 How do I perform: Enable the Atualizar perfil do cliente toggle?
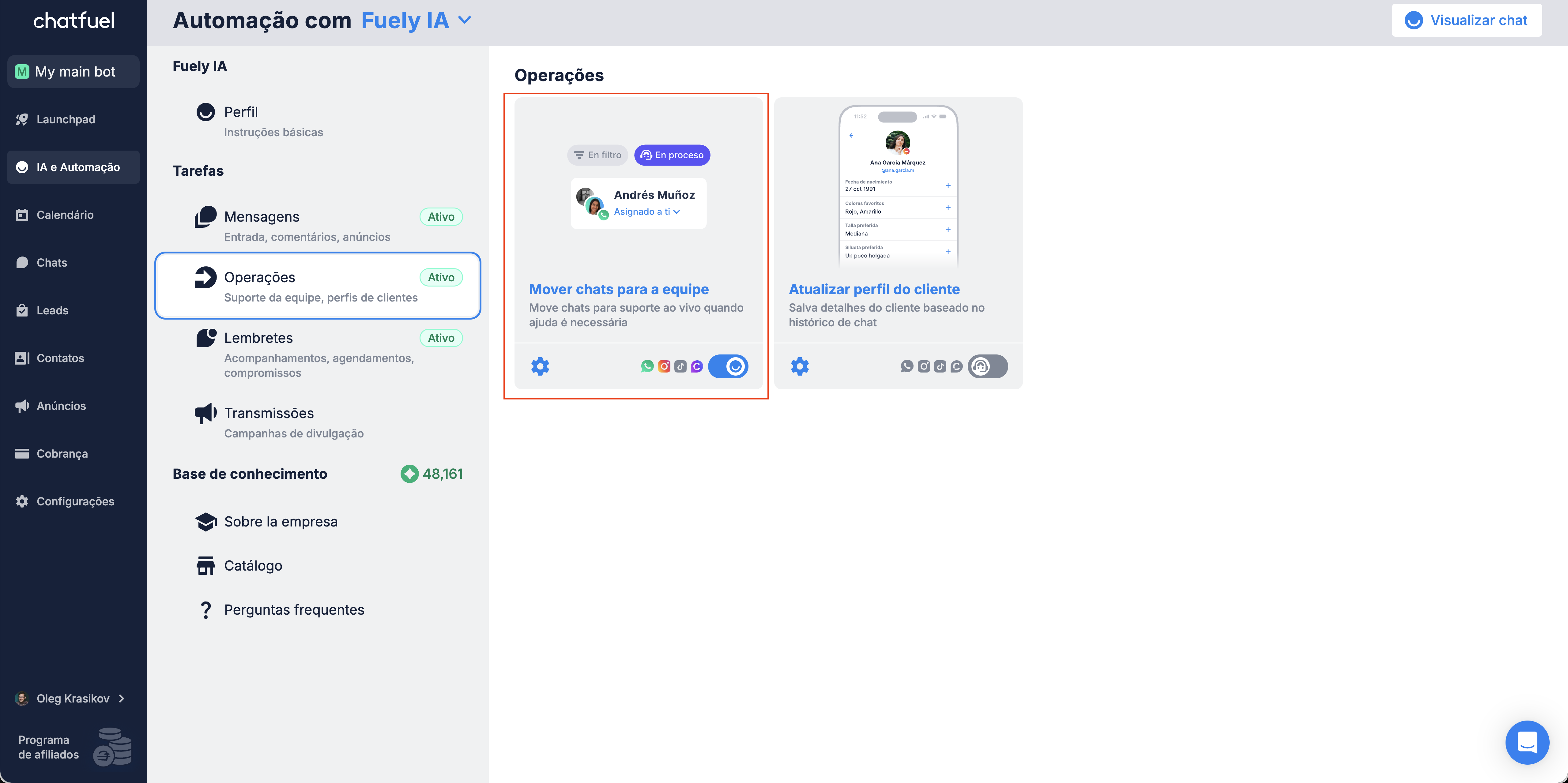[x=987, y=366]
